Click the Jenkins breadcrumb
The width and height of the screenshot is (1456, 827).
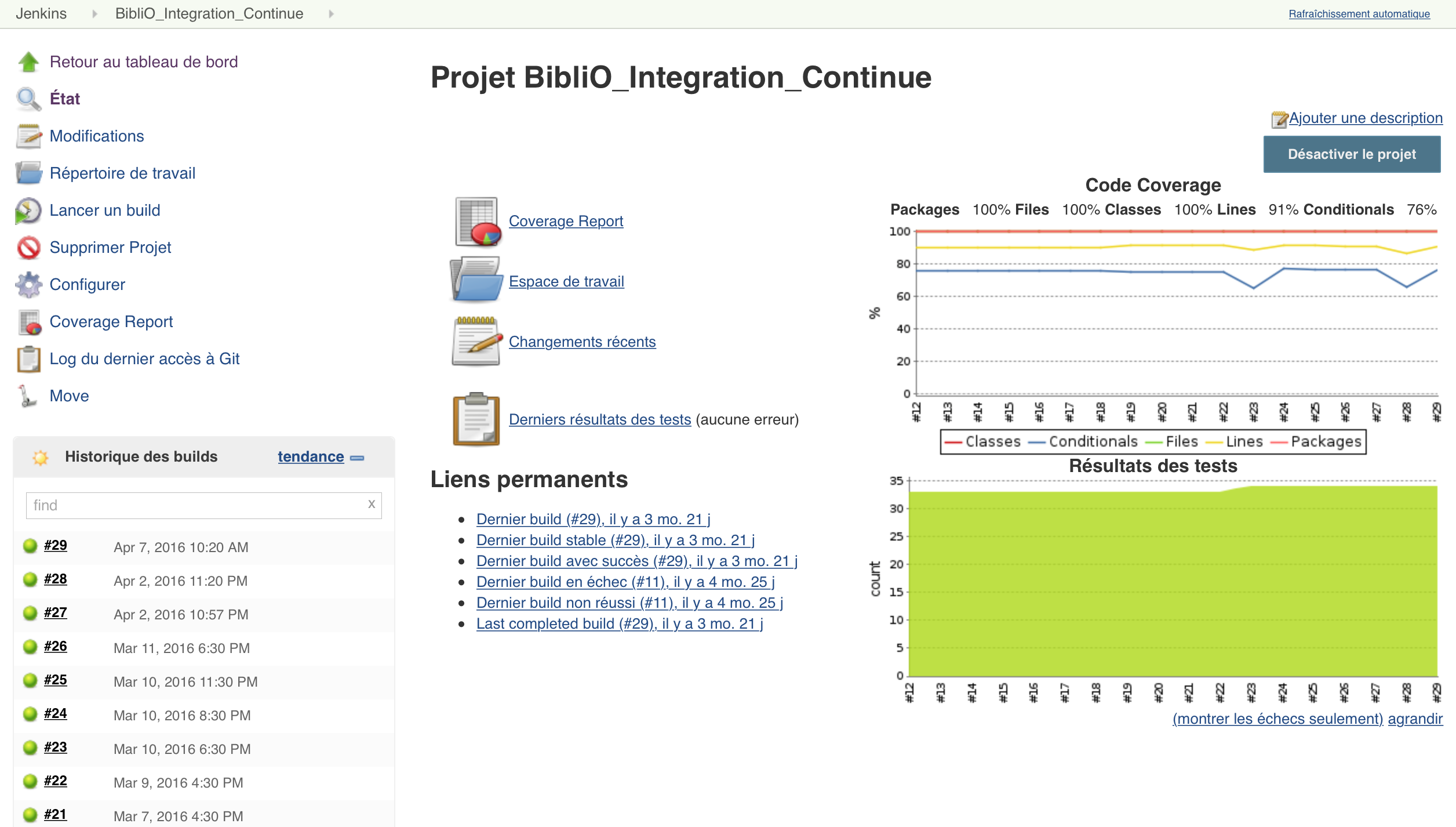coord(41,13)
